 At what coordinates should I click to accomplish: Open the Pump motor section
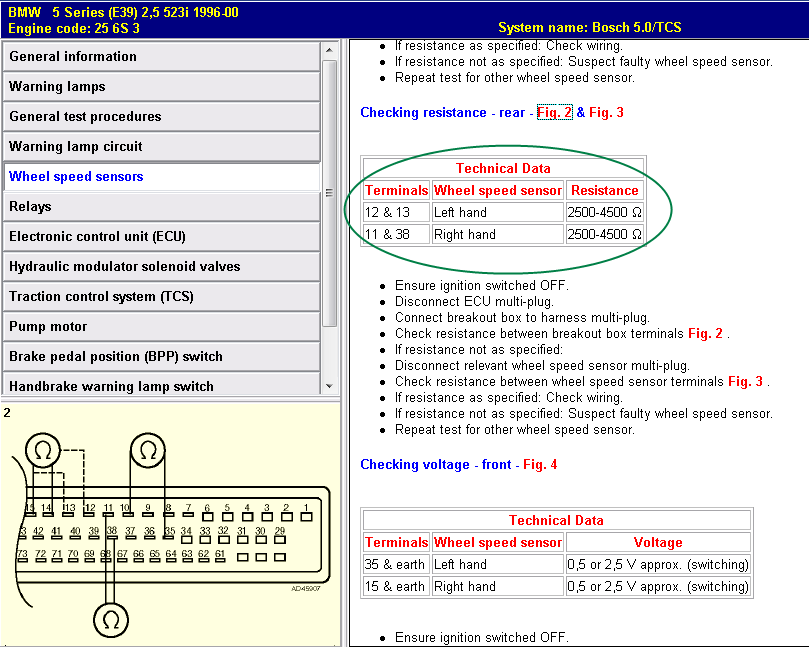pyautogui.click(x=161, y=326)
